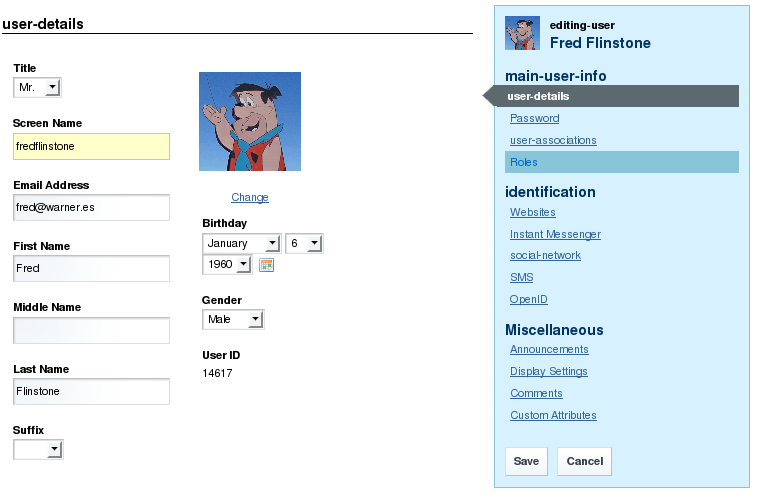Open the Custom Attributes link
The image size is (758, 498).
click(553, 415)
